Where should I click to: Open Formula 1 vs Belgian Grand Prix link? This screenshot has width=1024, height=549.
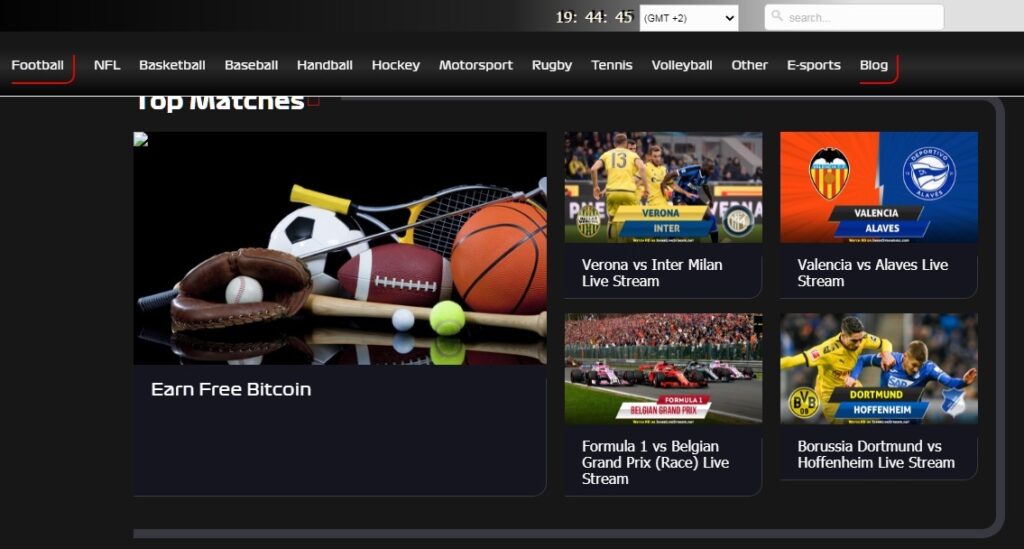pos(655,462)
